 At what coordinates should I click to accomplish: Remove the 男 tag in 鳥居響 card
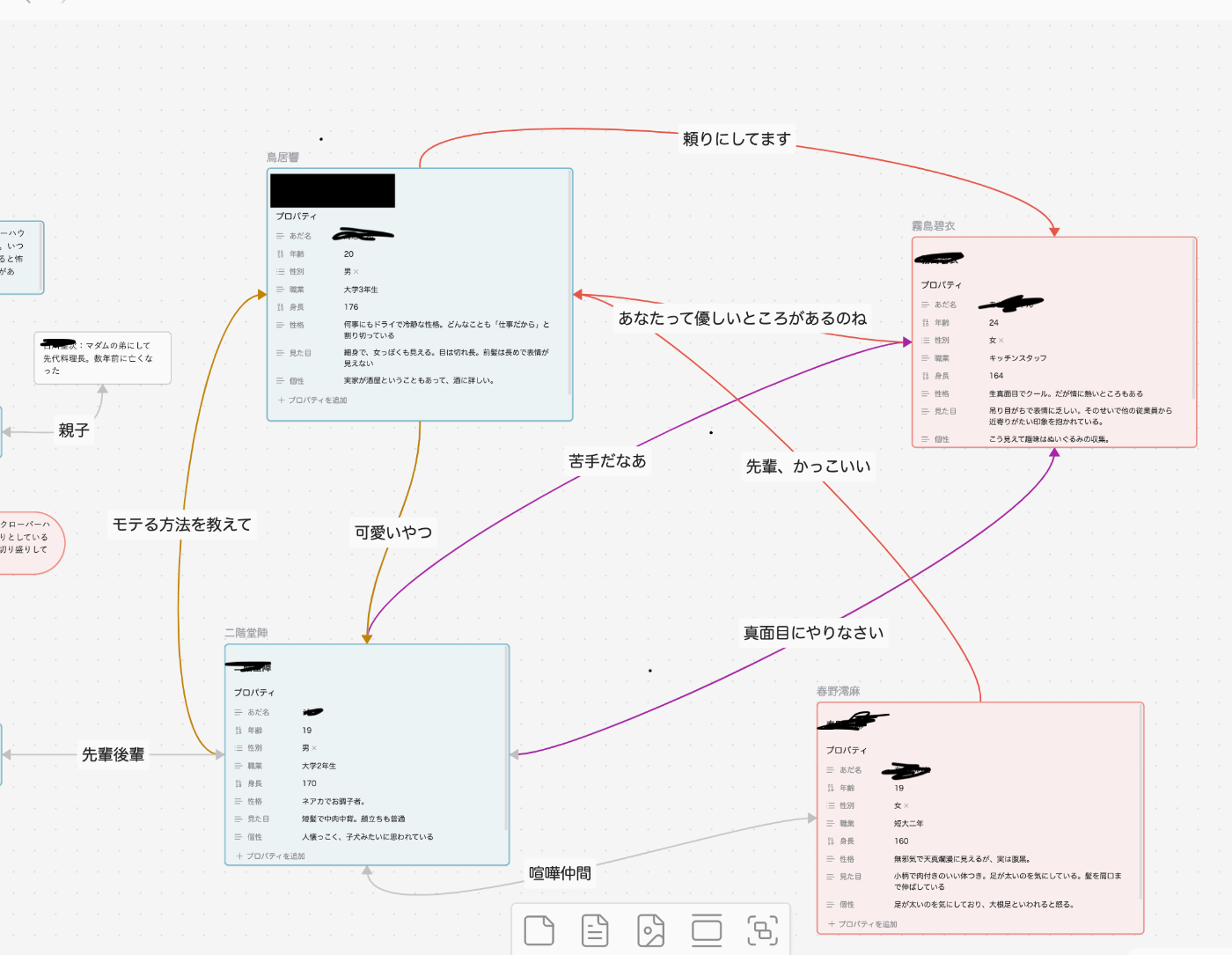pyautogui.click(x=356, y=272)
